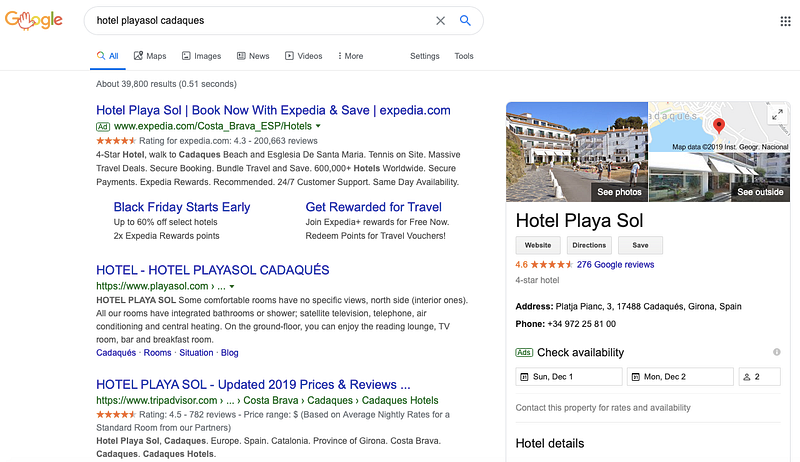
Task: Open the Rooms sitelink
Action: (x=157, y=353)
